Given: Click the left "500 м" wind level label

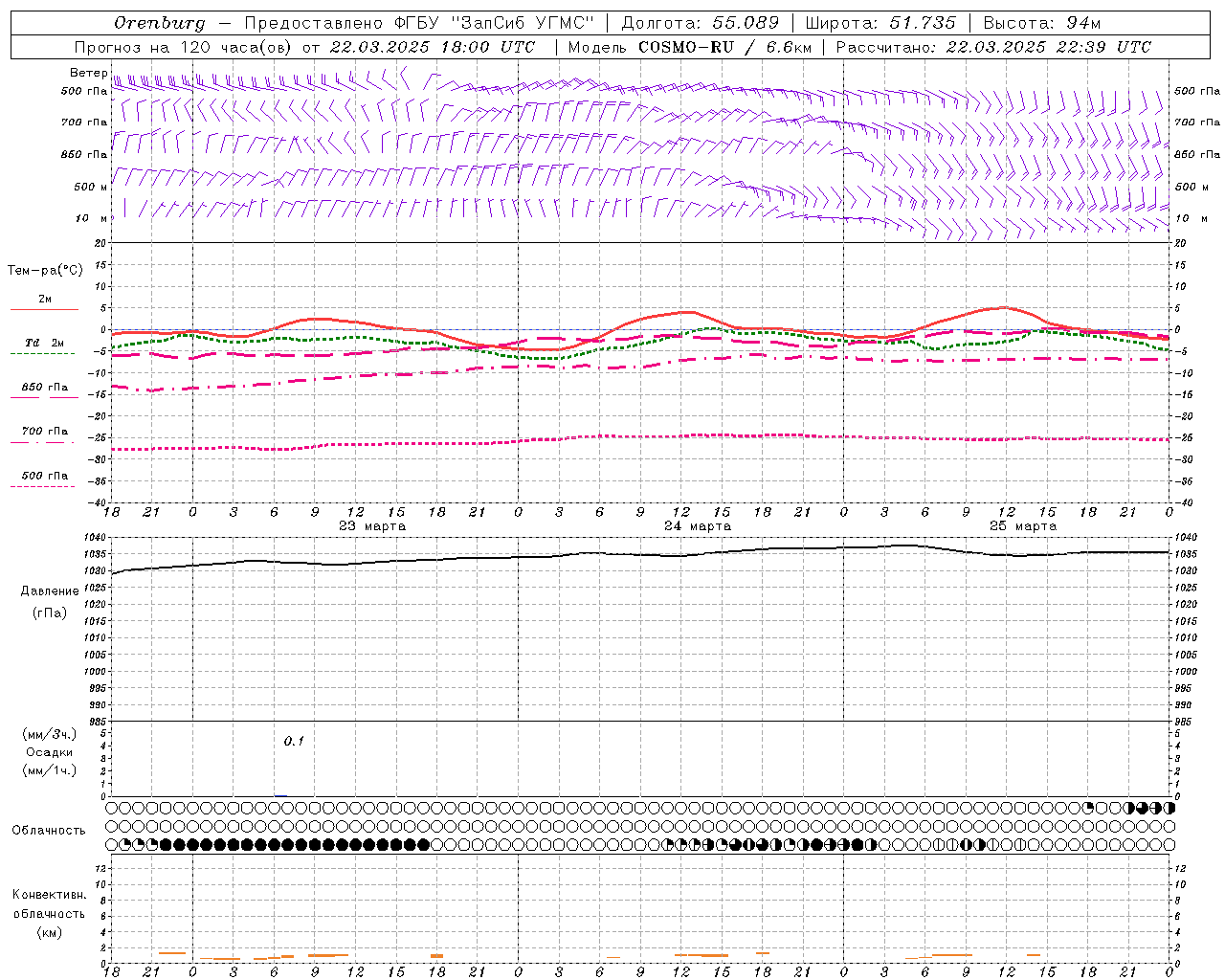Looking at the screenshot, I should [91, 187].
